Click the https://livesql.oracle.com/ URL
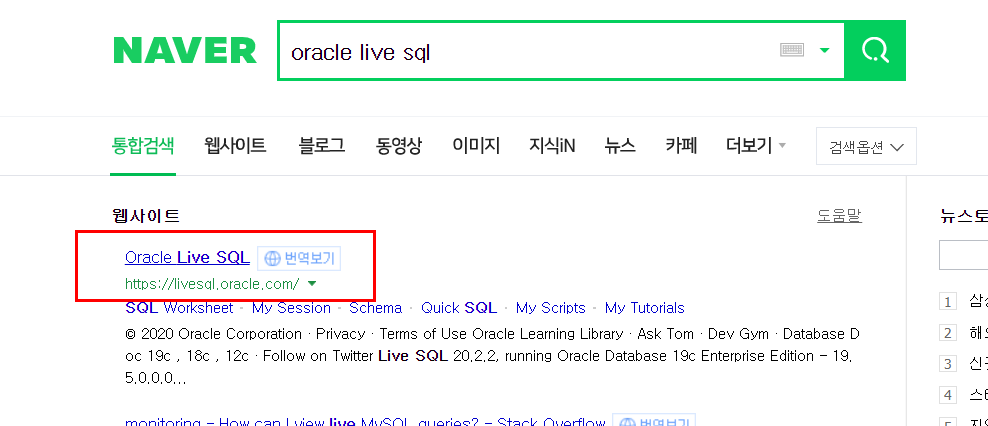The height and width of the screenshot is (426, 988). pos(212,284)
